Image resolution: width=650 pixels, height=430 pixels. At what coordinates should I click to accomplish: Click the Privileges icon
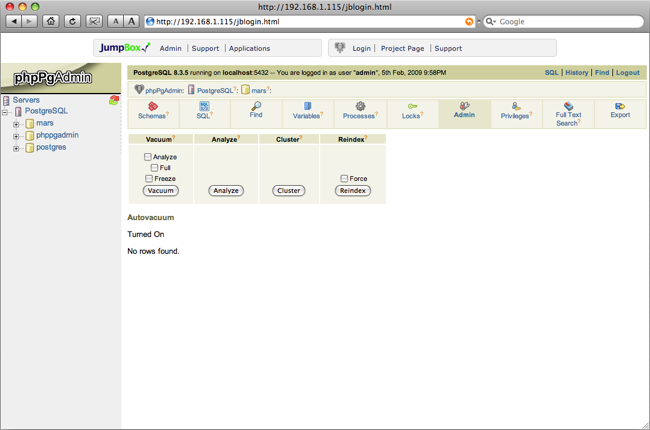[516, 106]
